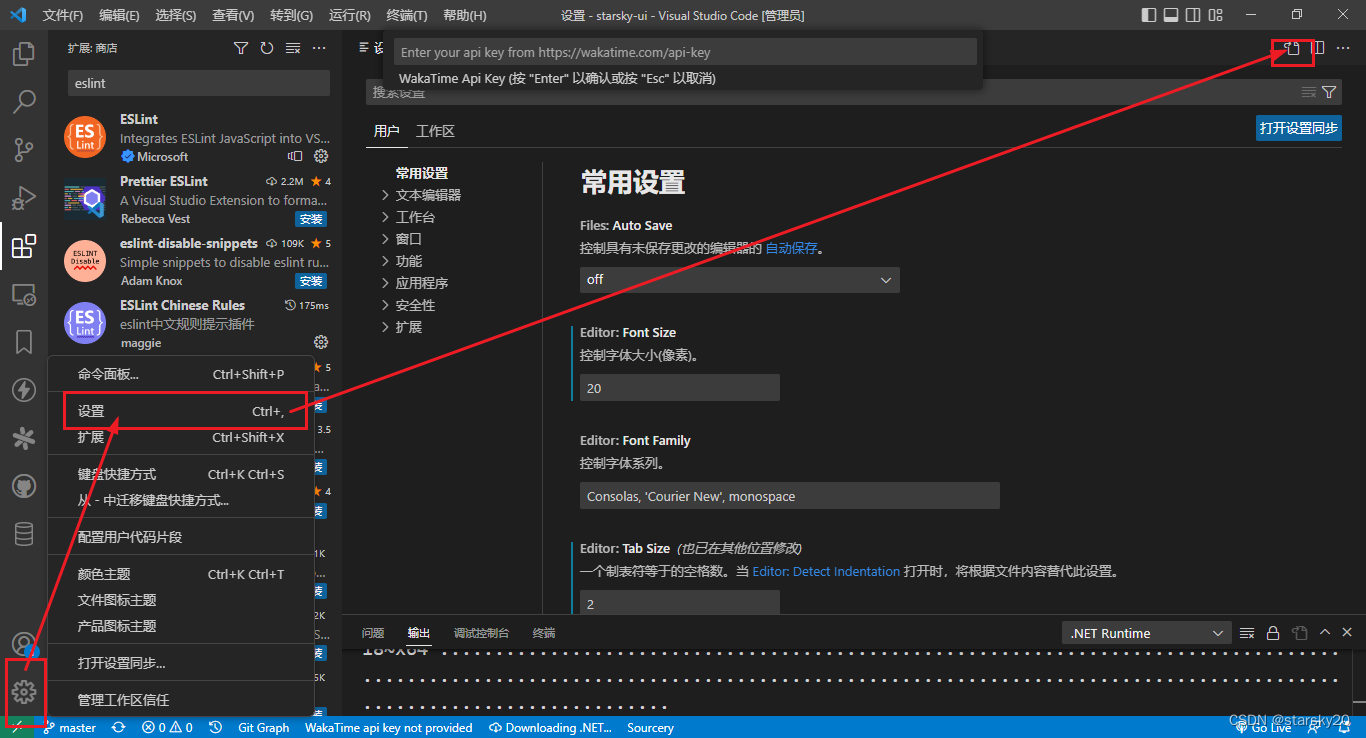Select 命令面板 from the open menu

106,374
